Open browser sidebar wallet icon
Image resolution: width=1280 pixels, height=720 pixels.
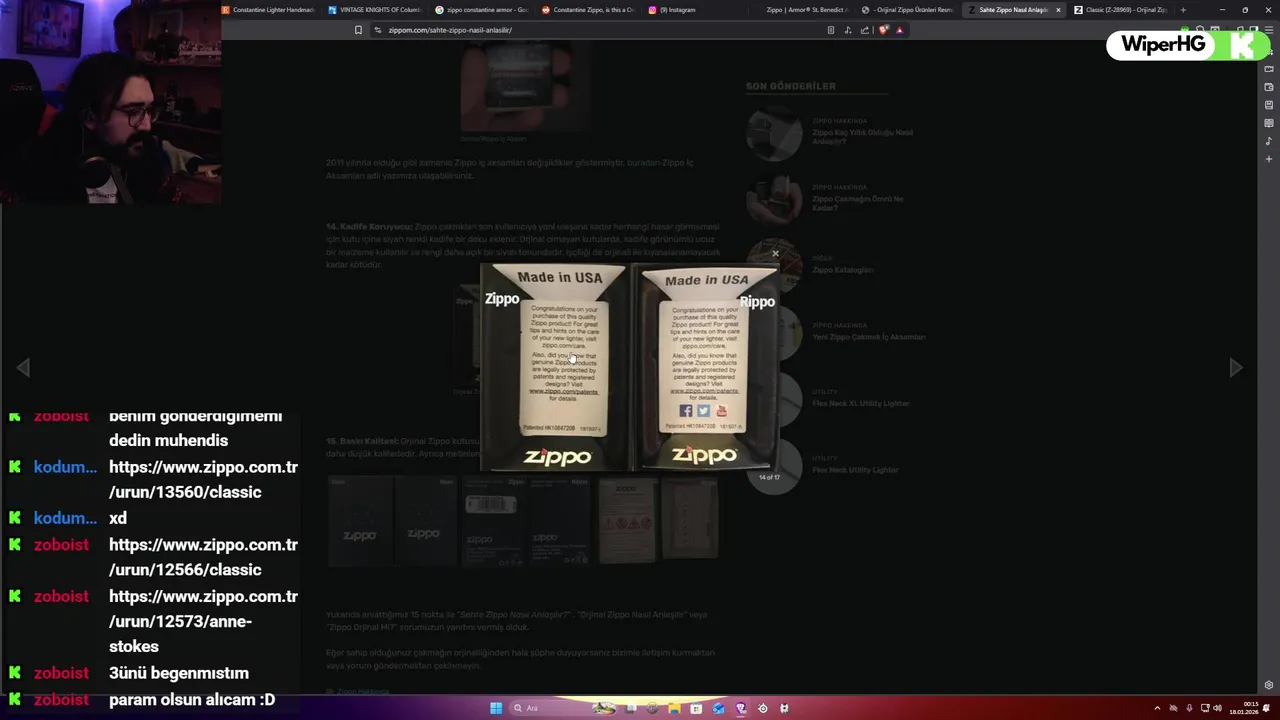point(1269,87)
